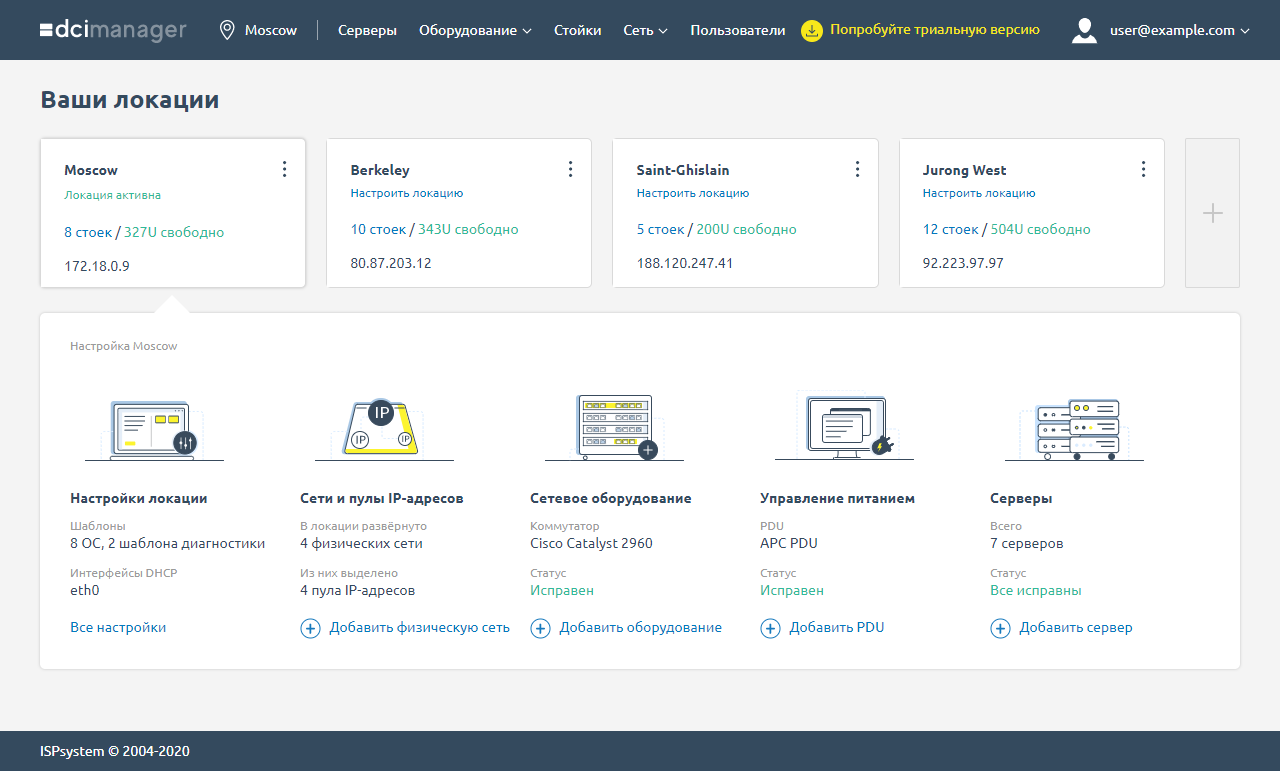Select the Moscow location card title
The height and width of the screenshot is (771, 1280).
pos(91,170)
